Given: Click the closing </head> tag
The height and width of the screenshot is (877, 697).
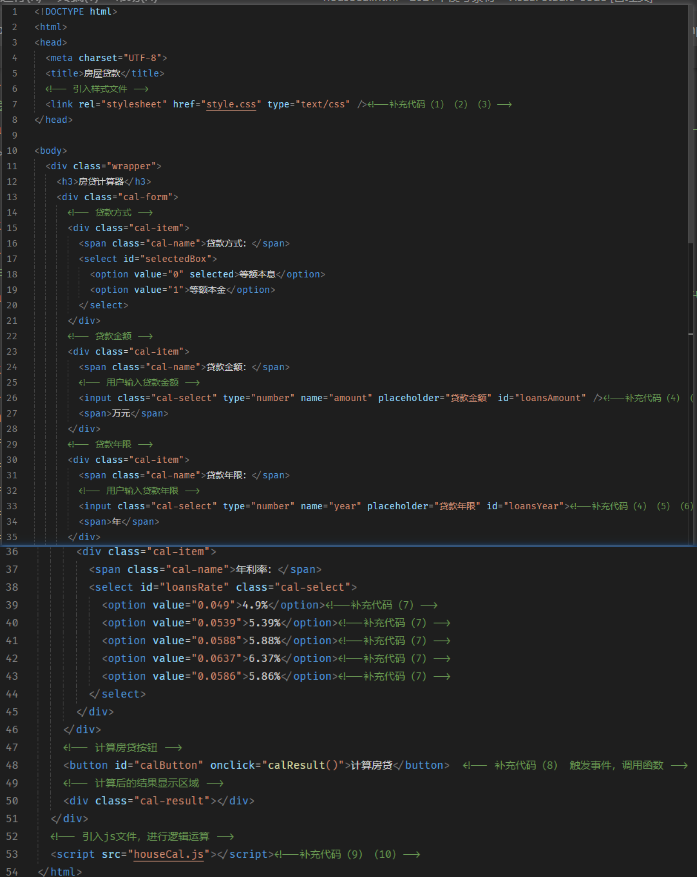Looking at the screenshot, I should click(x=54, y=120).
